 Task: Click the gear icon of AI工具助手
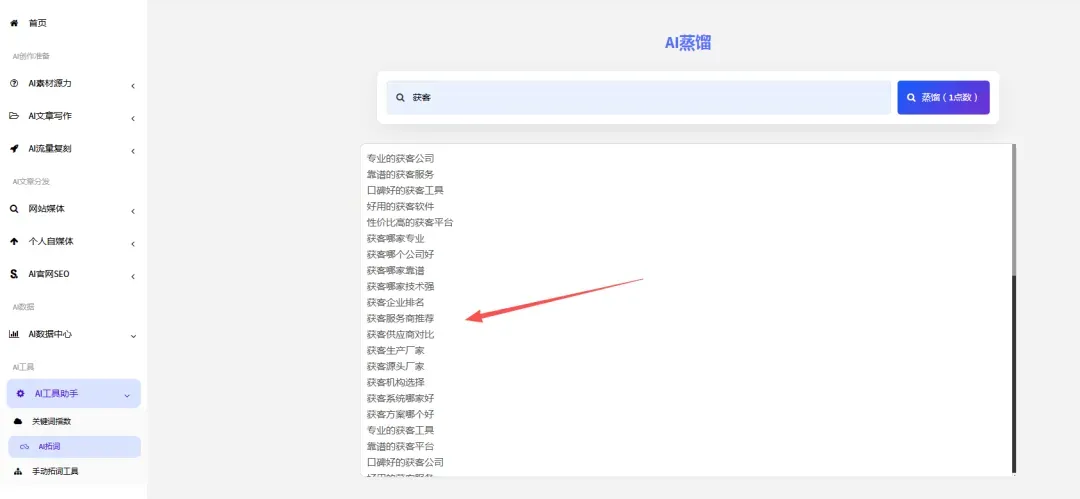coord(21,394)
